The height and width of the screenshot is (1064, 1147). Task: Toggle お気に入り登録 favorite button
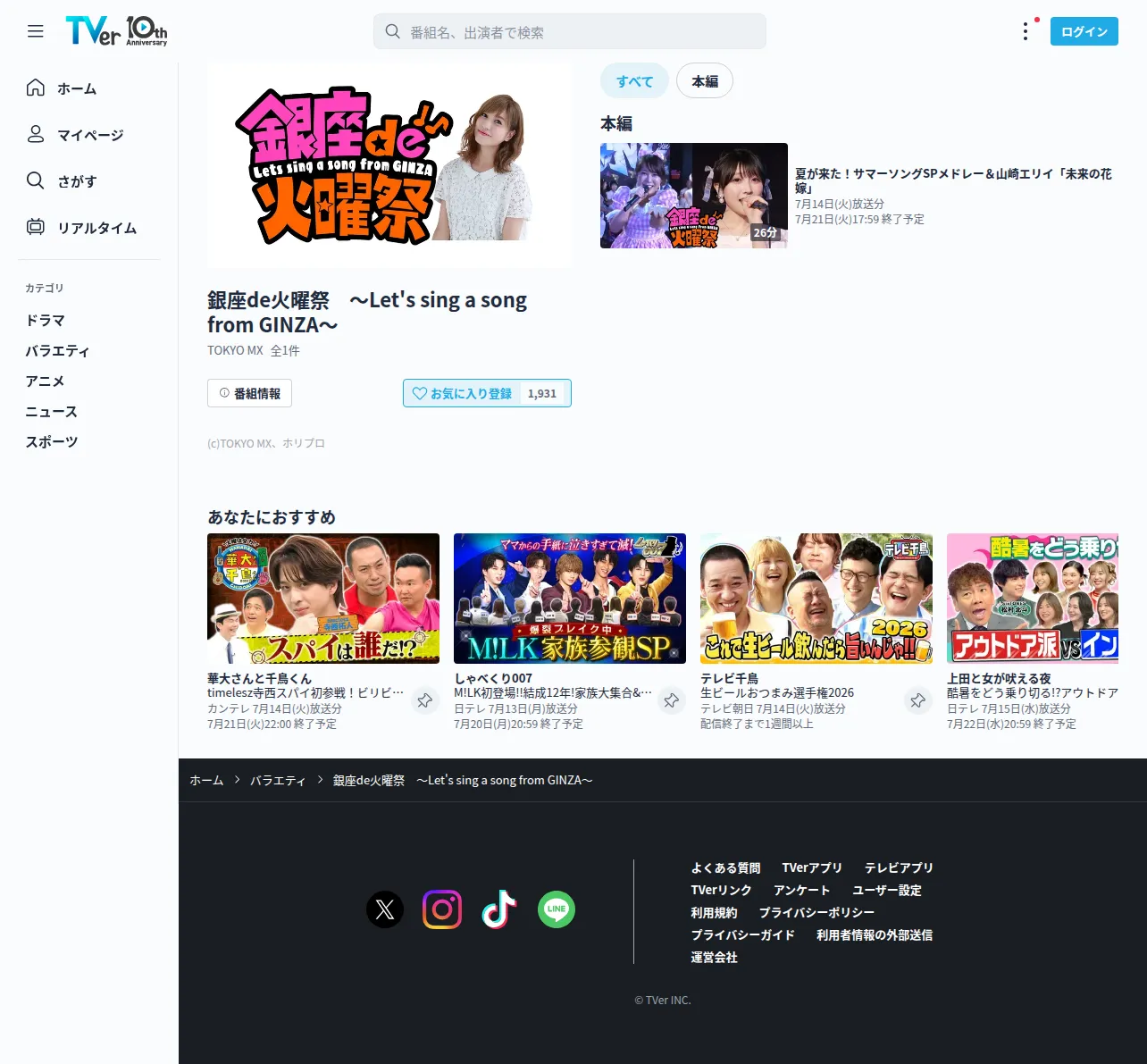click(487, 393)
